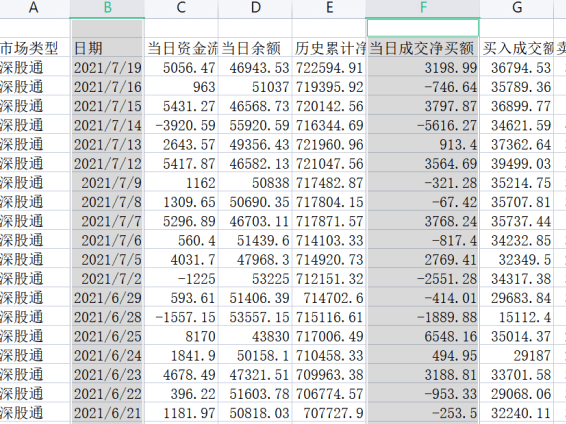Click cell with value 716344.69
The height and width of the screenshot is (424, 566).
click(x=329, y=125)
